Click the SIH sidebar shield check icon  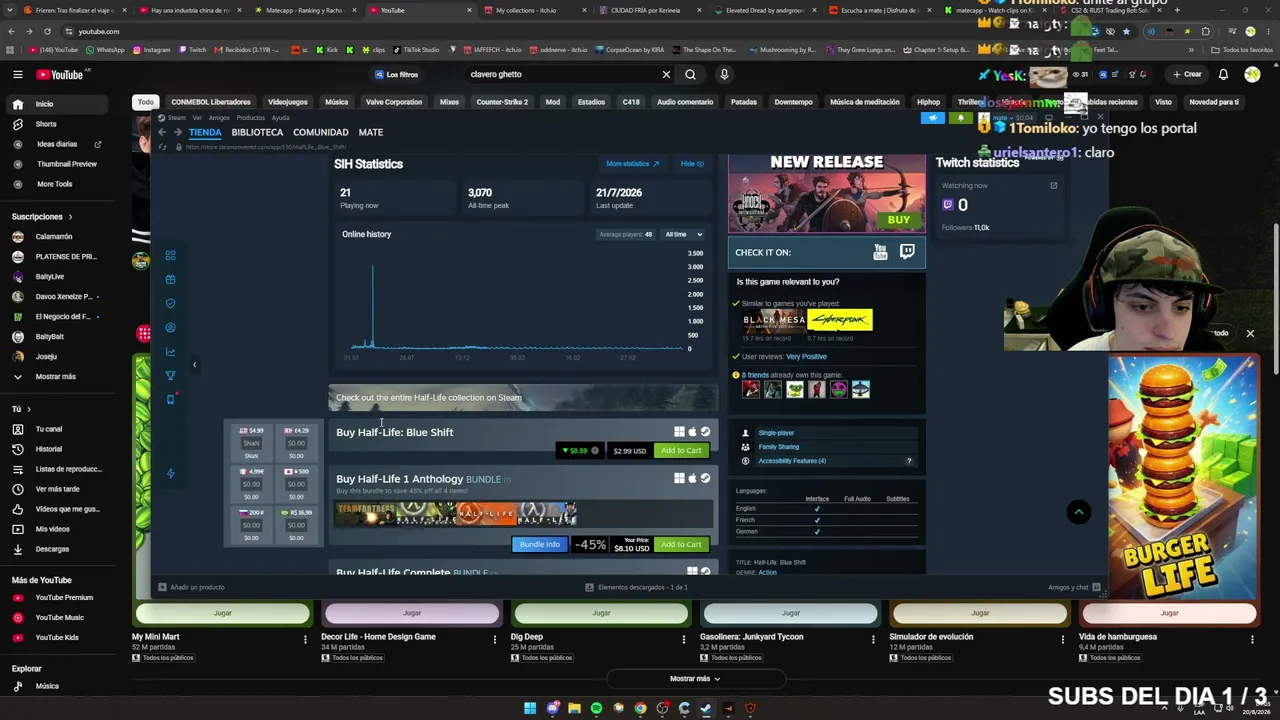tap(170, 303)
